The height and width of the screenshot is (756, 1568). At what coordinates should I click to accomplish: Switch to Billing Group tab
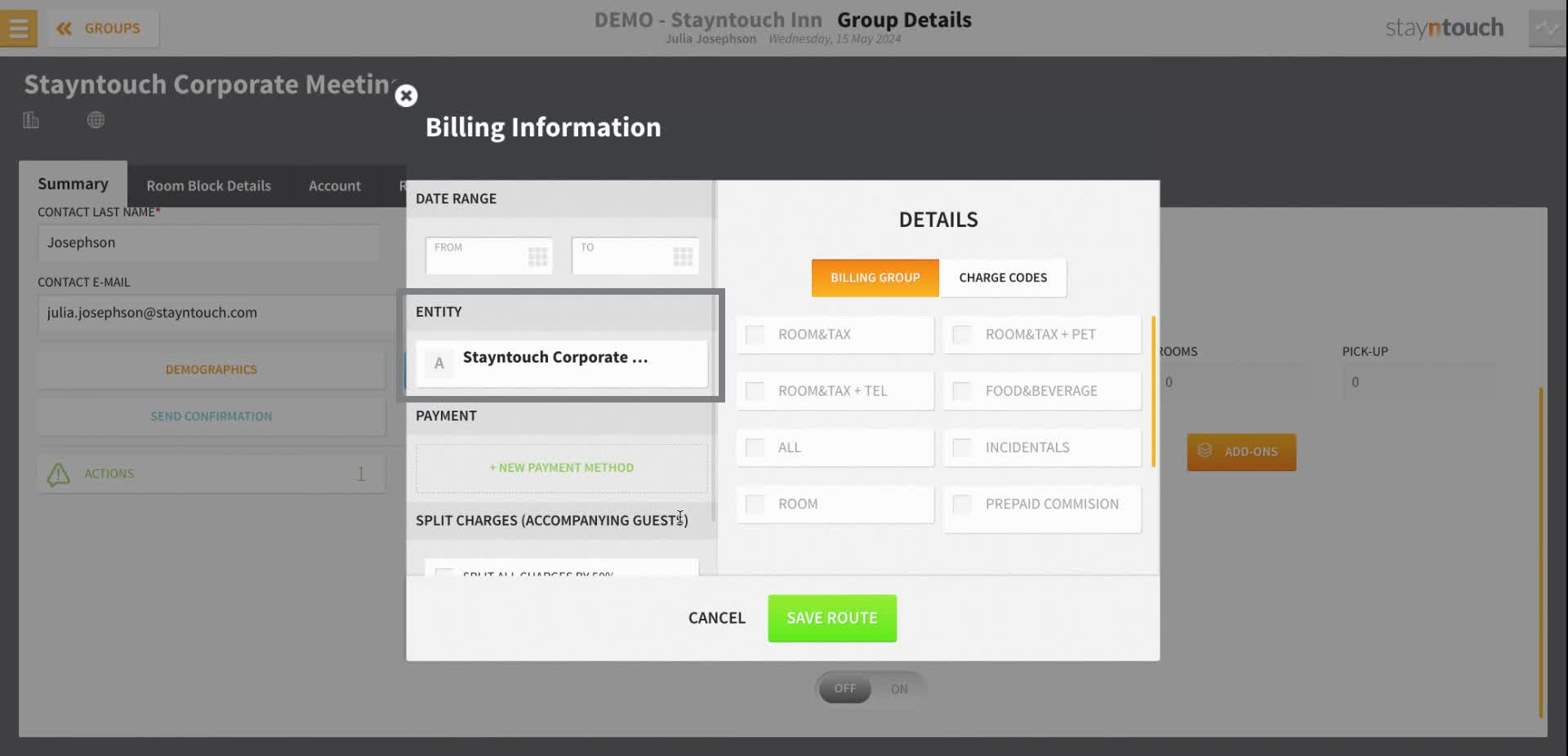pos(875,278)
